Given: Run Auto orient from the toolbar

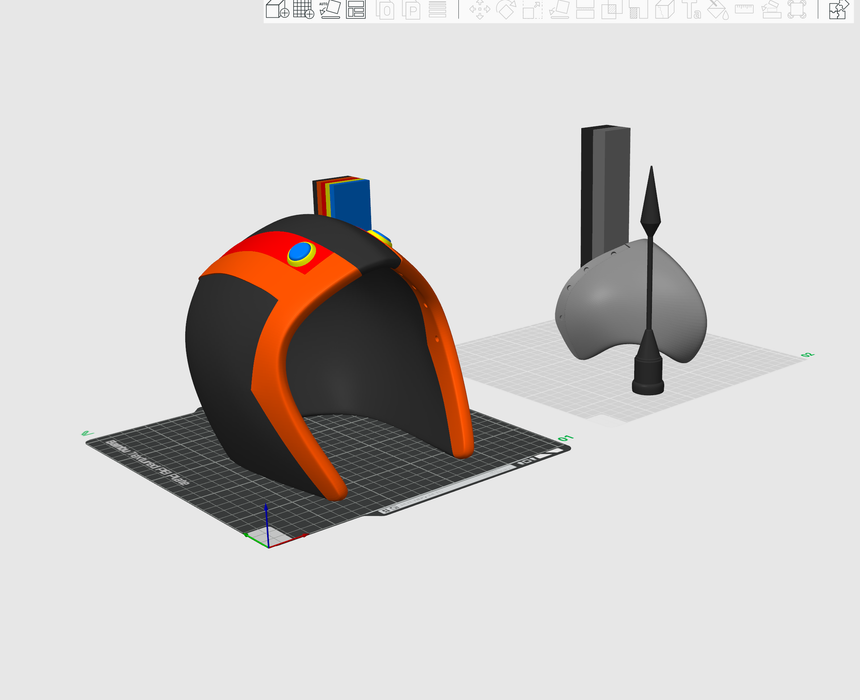Looking at the screenshot, I should [330, 10].
